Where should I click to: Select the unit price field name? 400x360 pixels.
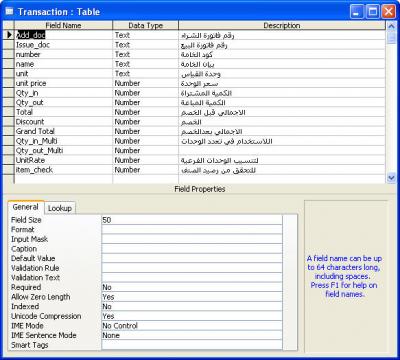pos(63,83)
